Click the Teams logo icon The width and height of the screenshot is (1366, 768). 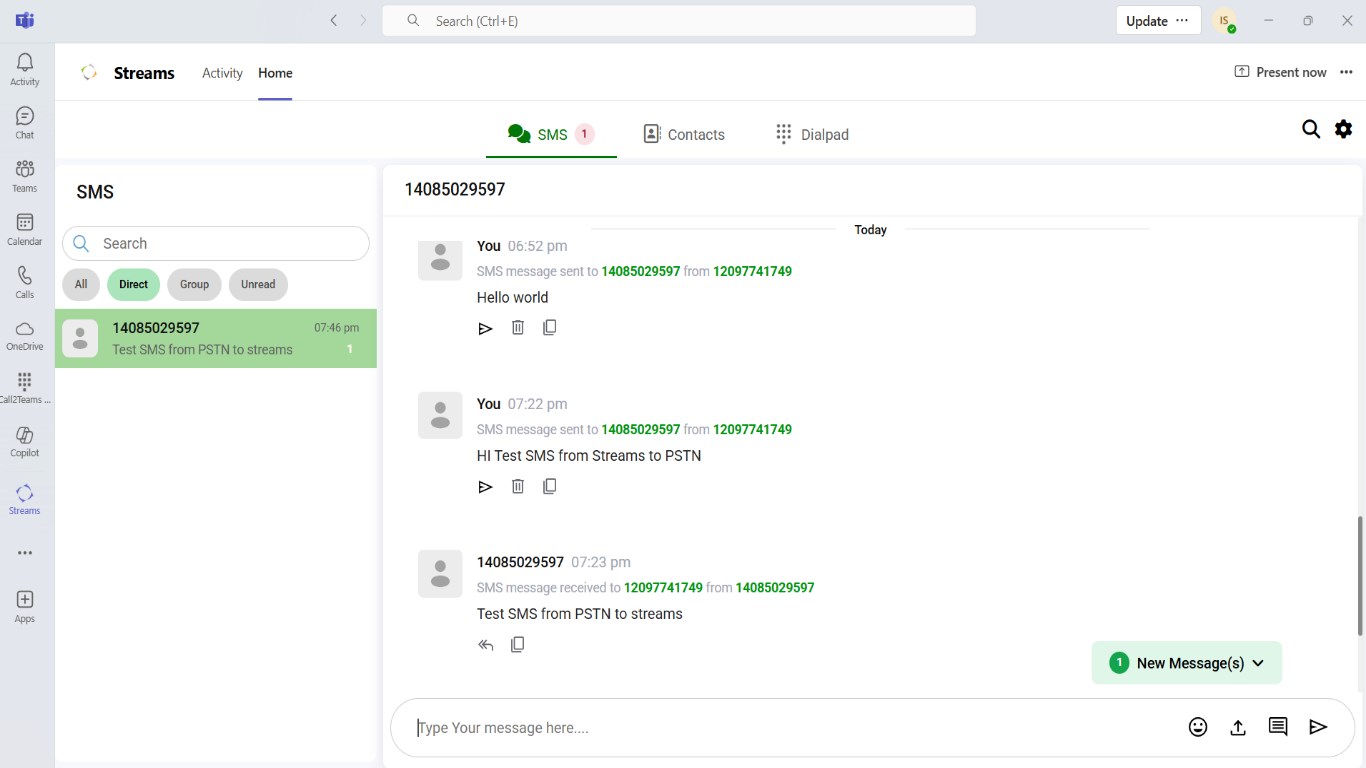pyautogui.click(x=25, y=20)
